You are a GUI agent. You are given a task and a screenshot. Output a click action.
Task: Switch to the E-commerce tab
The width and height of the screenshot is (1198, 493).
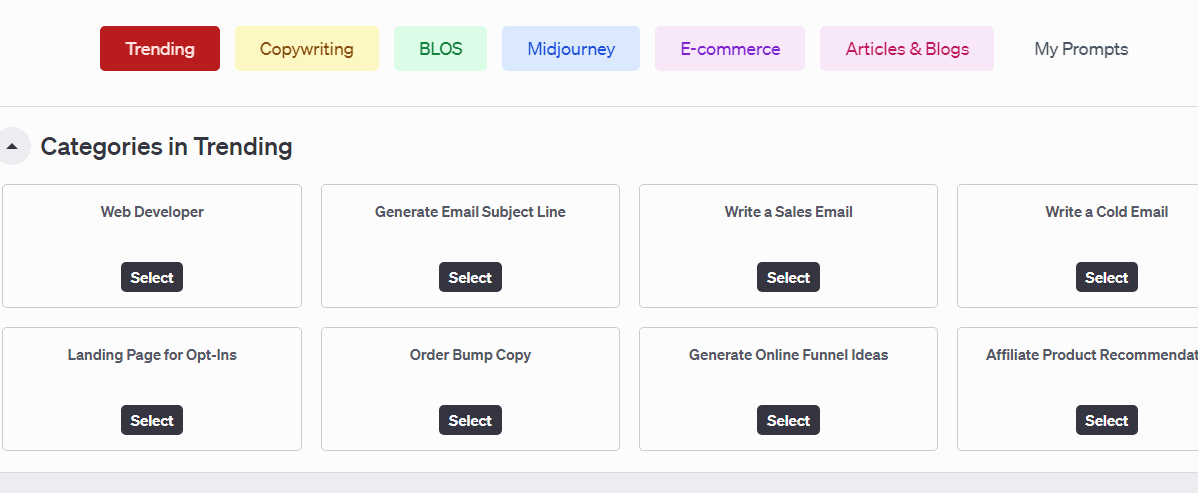[x=730, y=49]
